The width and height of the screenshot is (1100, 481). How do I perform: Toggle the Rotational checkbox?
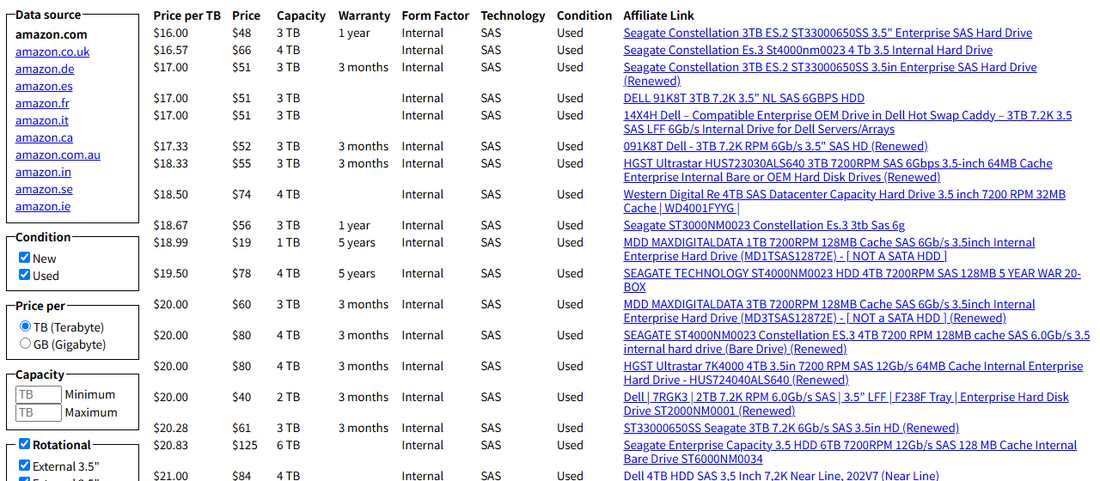(x=25, y=444)
